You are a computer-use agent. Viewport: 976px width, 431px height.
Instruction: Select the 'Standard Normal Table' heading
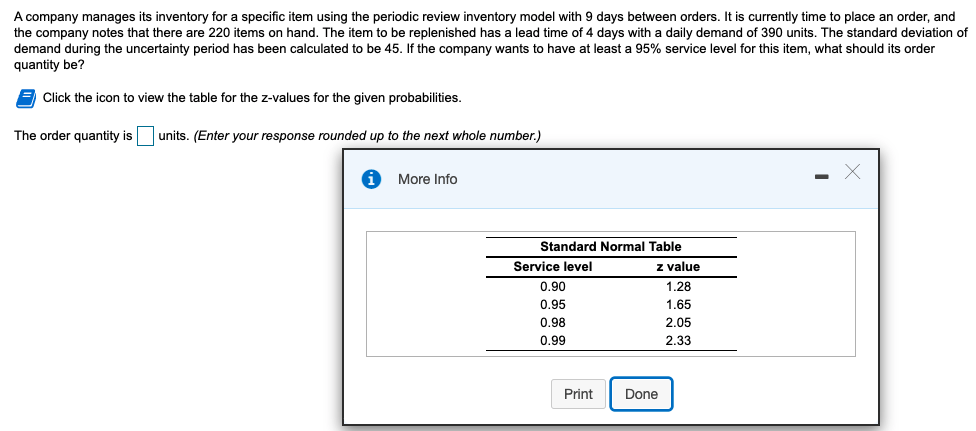[x=611, y=247]
